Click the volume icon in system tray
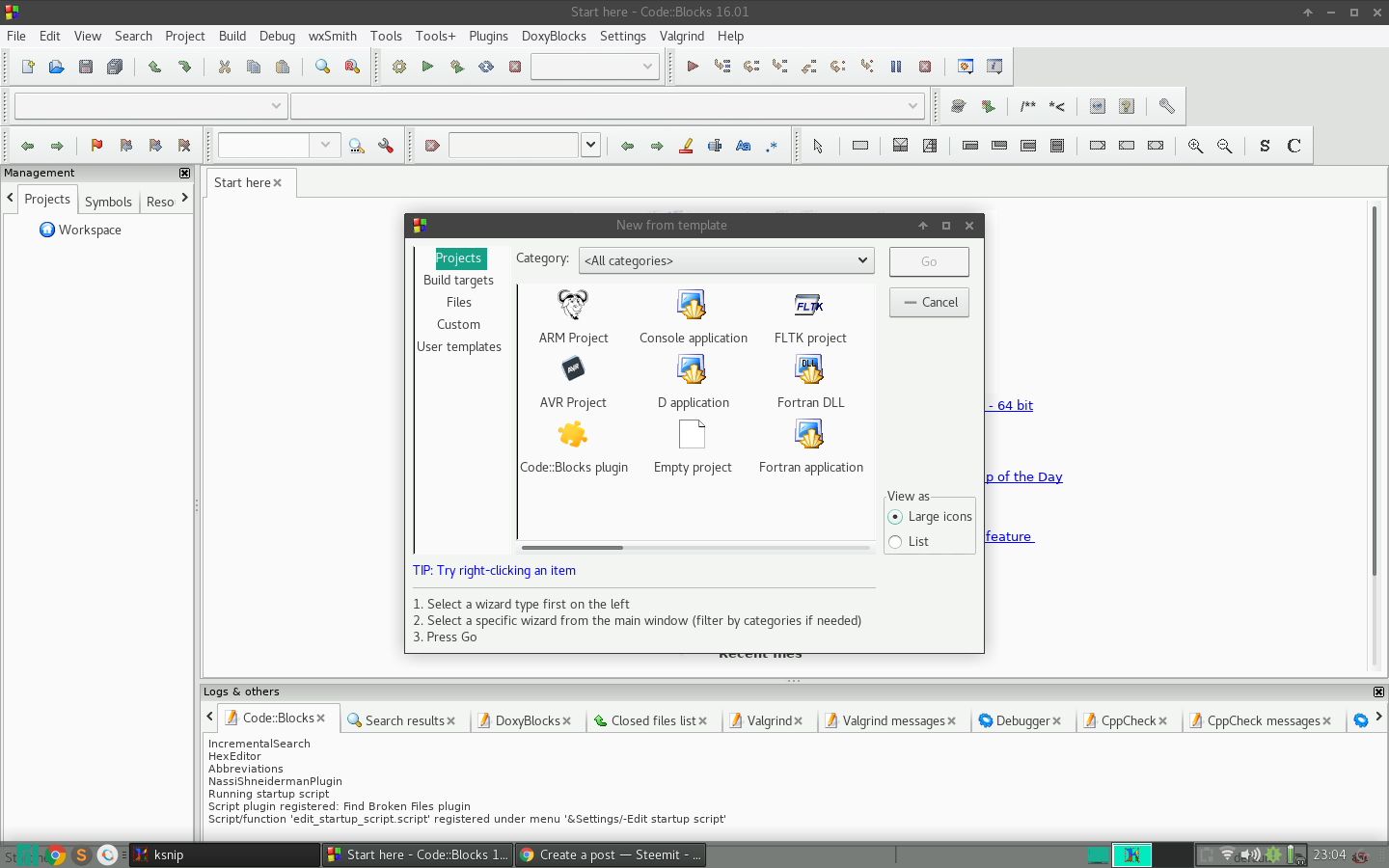 [x=1249, y=854]
